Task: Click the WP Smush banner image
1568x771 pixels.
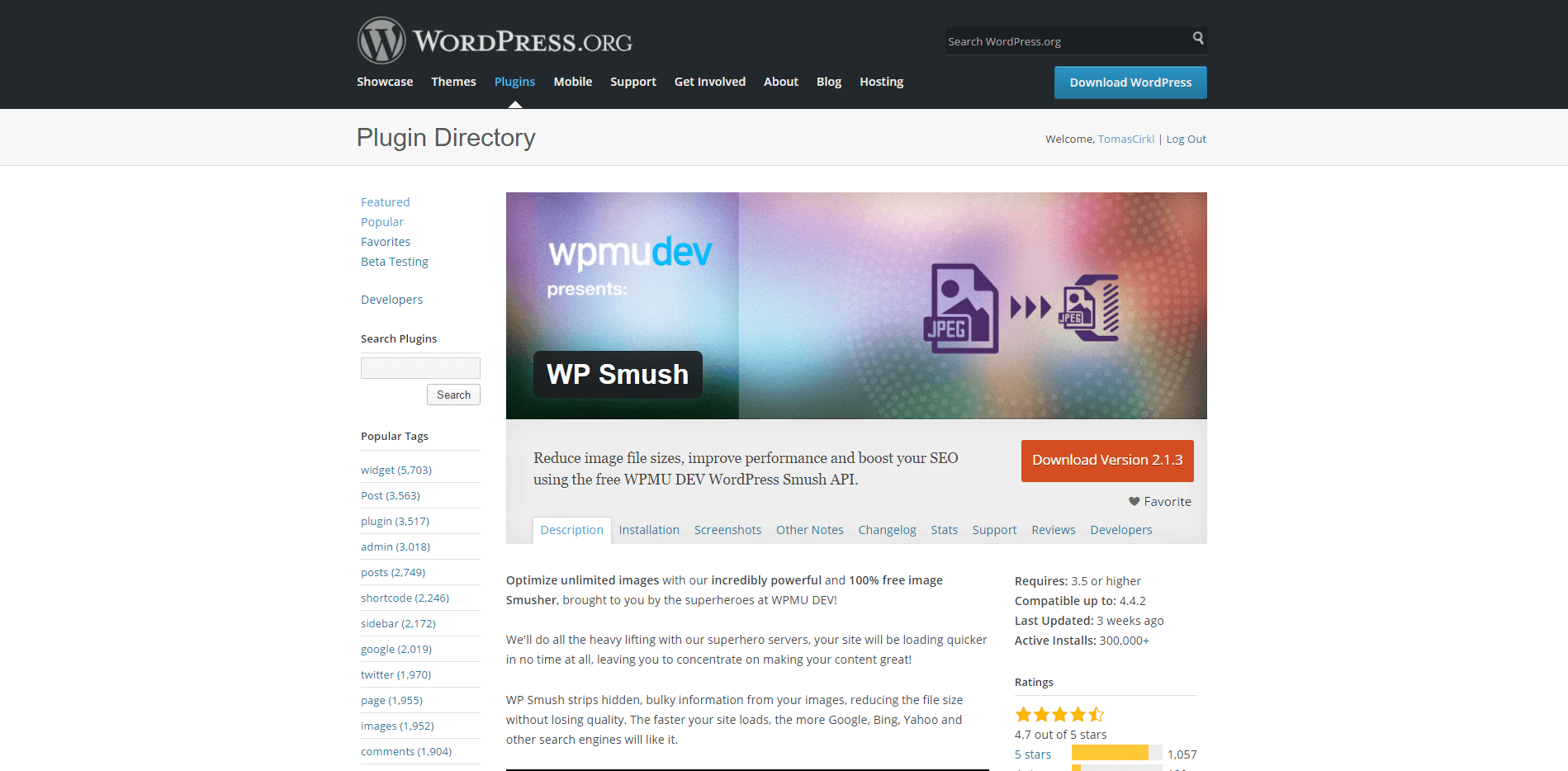Action: [x=856, y=305]
